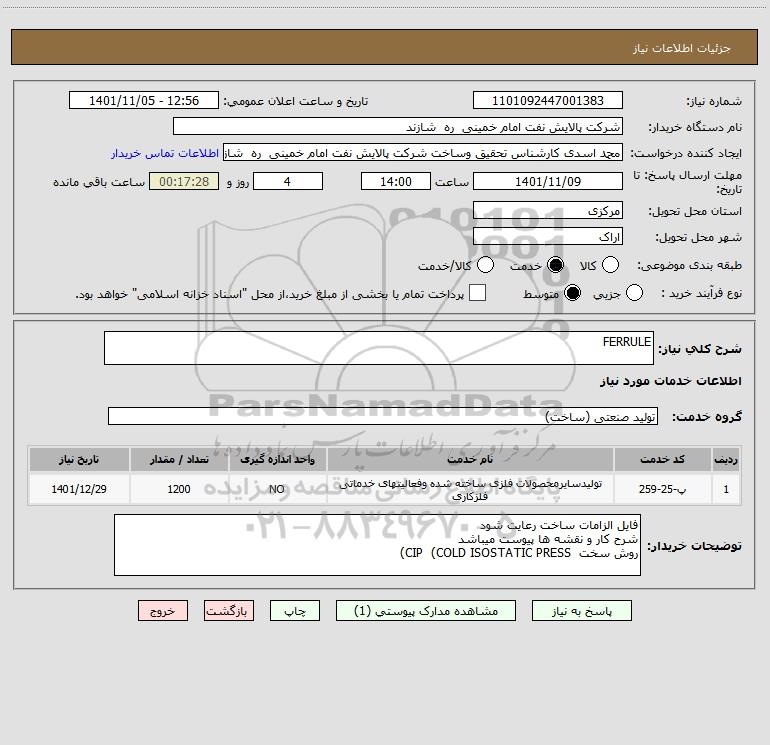Click the اطلاعات خدمات مورد نیاز heading
This screenshot has width=770, height=745.
(x=670, y=381)
